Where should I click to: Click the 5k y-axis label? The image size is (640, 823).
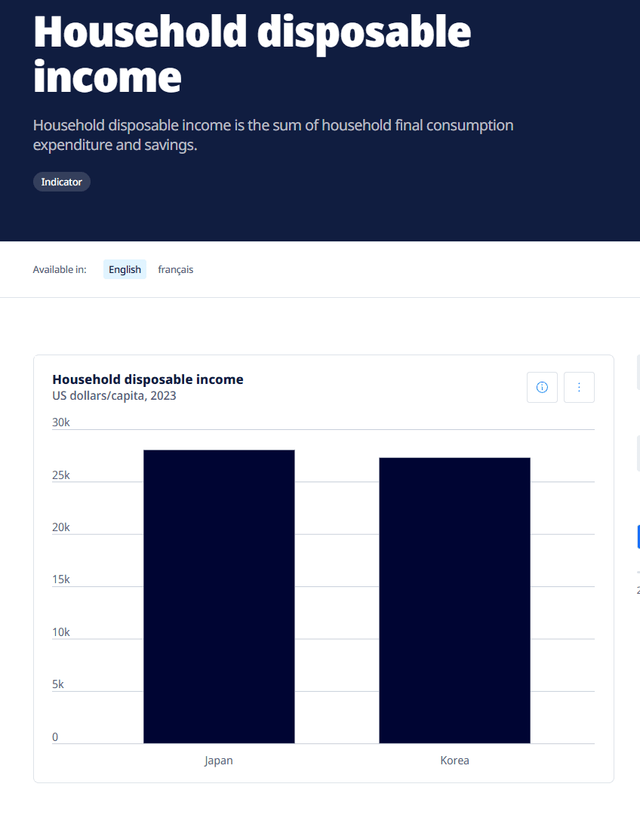58,685
